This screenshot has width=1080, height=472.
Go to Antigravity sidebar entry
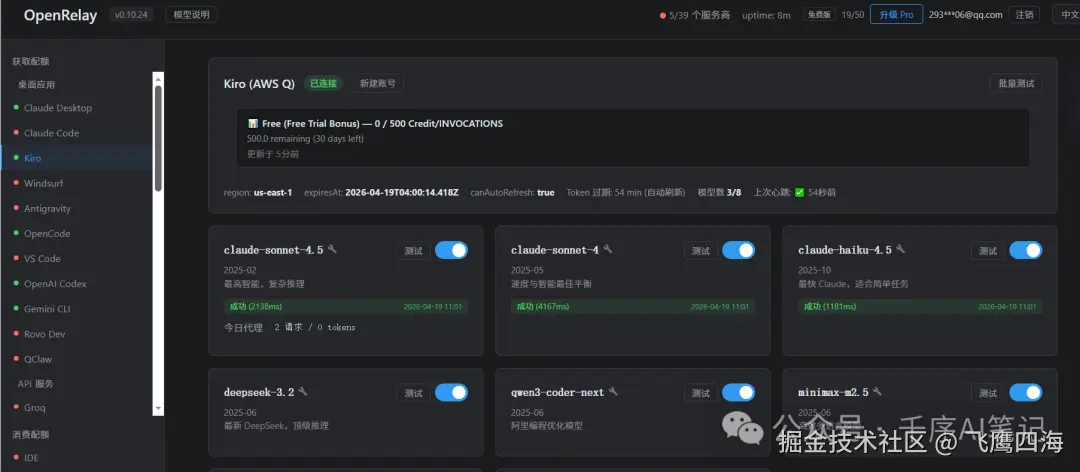[x=76, y=208]
